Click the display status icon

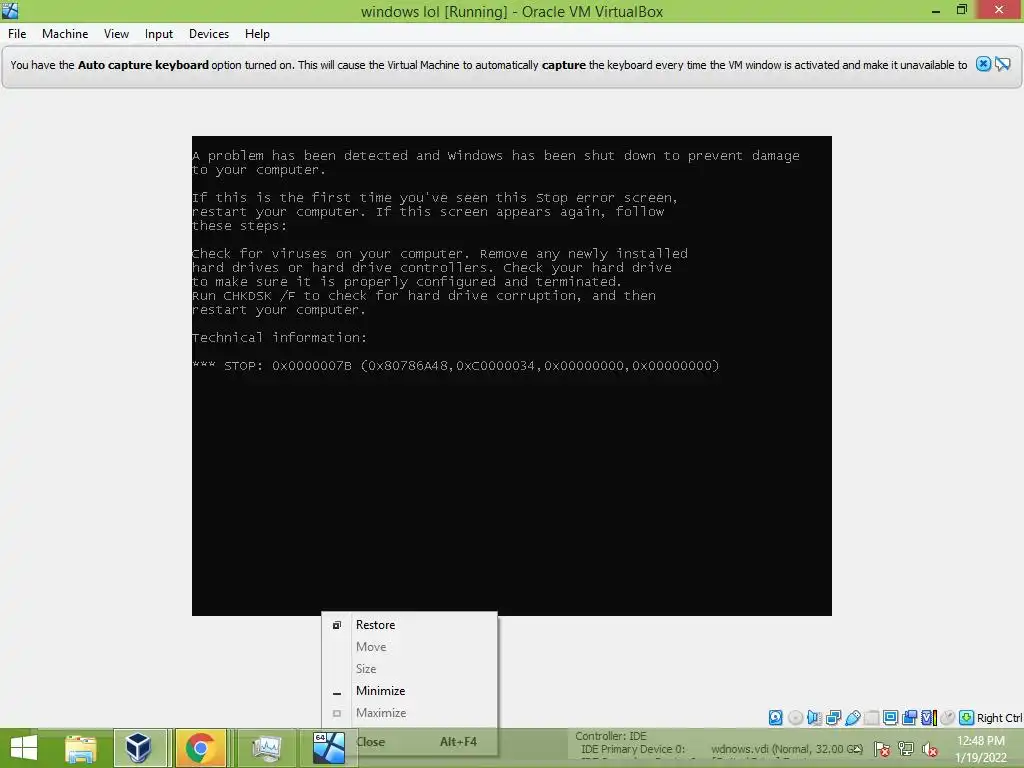point(890,718)
